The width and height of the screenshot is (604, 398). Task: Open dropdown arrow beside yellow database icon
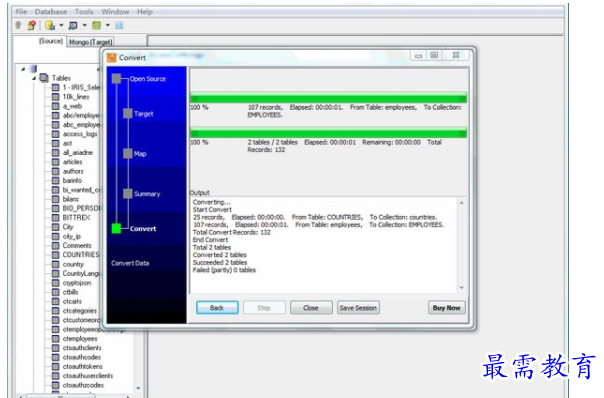(x=61, y=26)
